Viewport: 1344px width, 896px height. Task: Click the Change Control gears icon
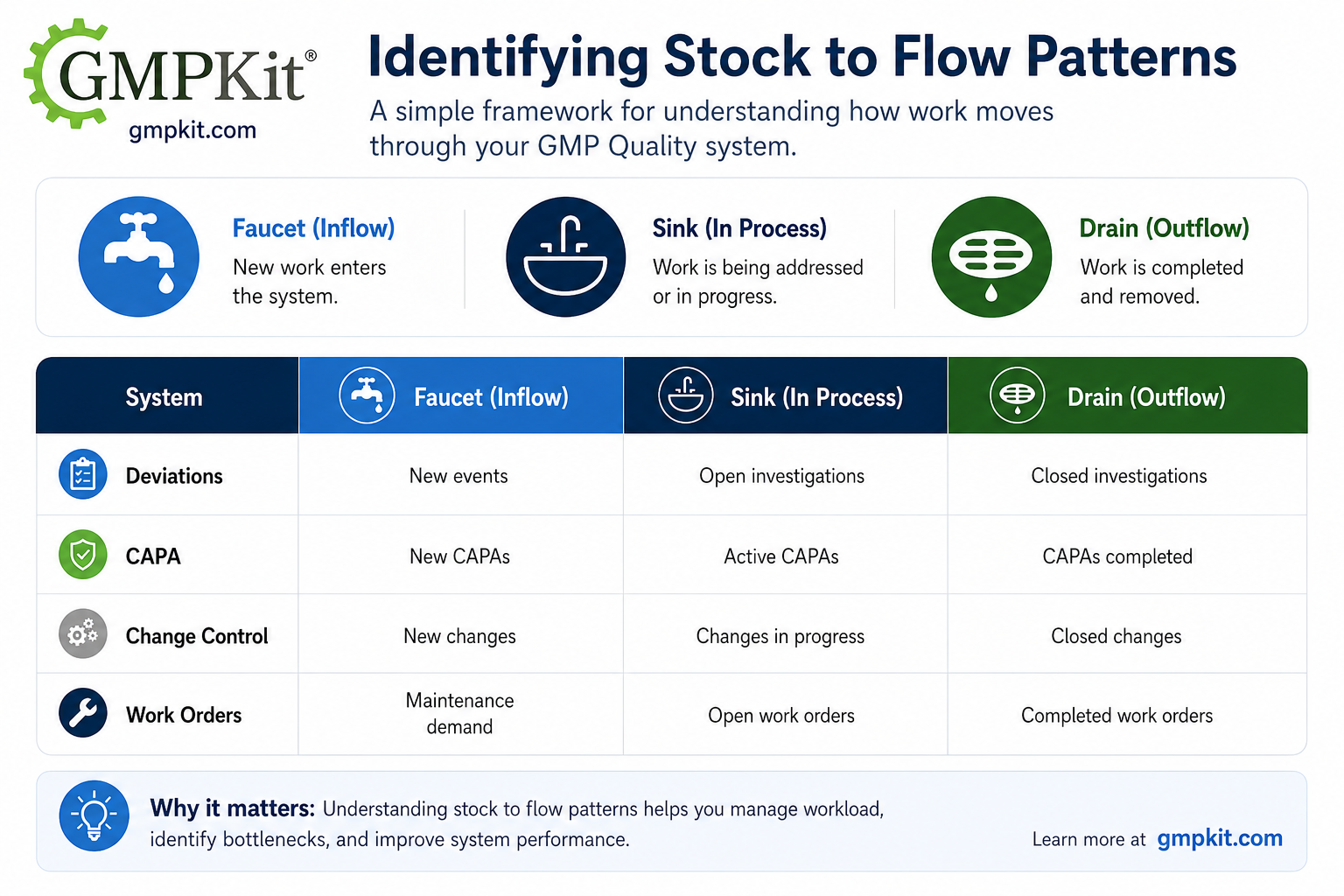(83, 634)
